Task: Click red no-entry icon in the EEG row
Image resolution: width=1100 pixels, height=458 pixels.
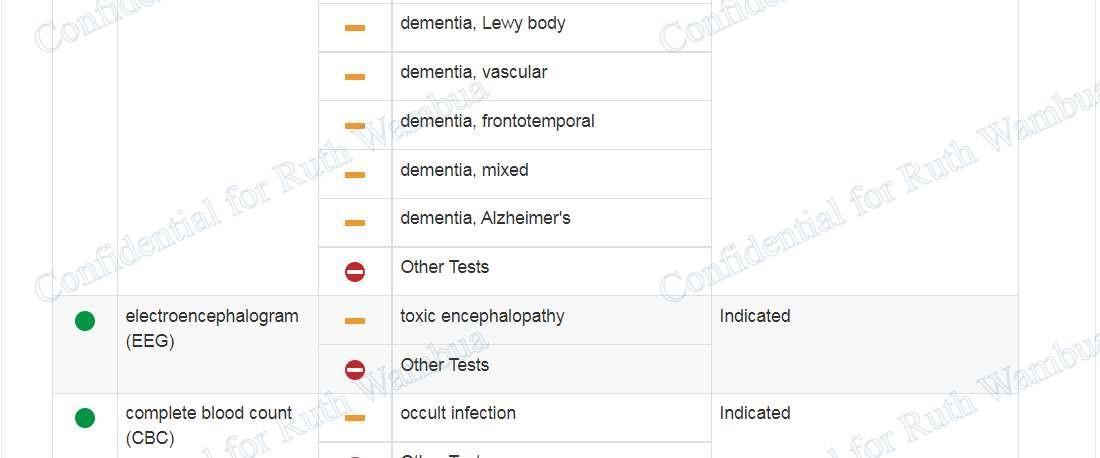Action: click(355, 370)
